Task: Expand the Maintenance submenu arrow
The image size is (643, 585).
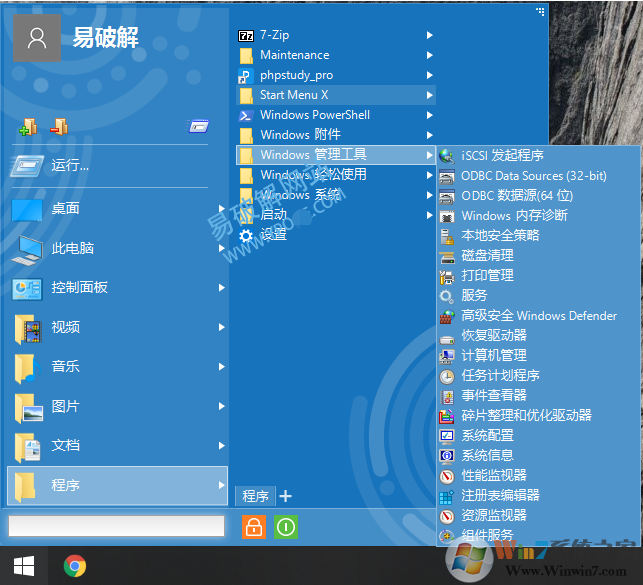Action: 429,55
